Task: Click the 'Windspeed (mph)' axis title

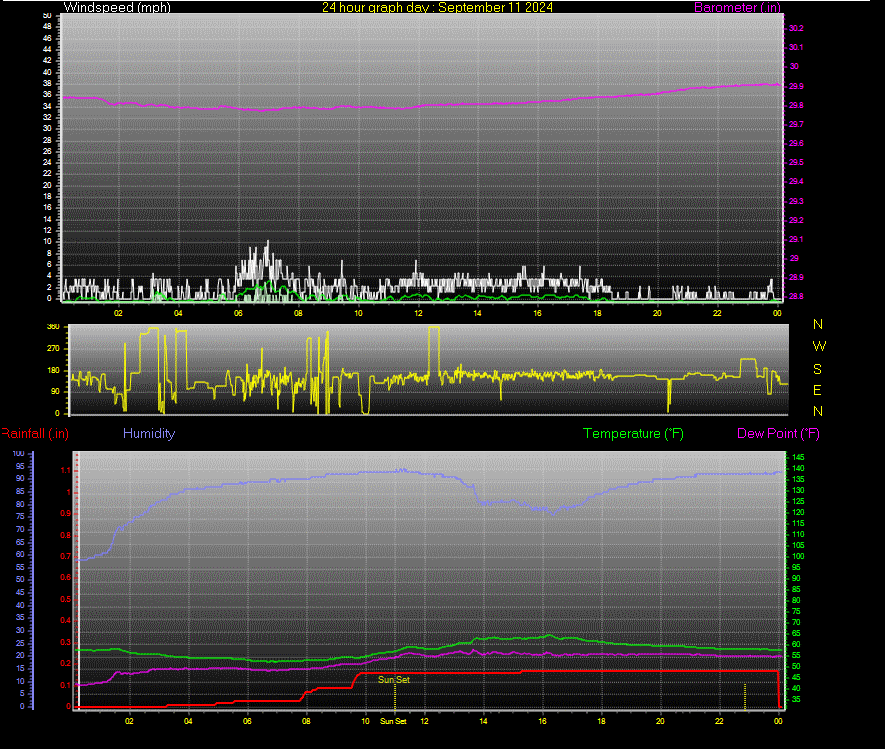Action: click(117, 7)
